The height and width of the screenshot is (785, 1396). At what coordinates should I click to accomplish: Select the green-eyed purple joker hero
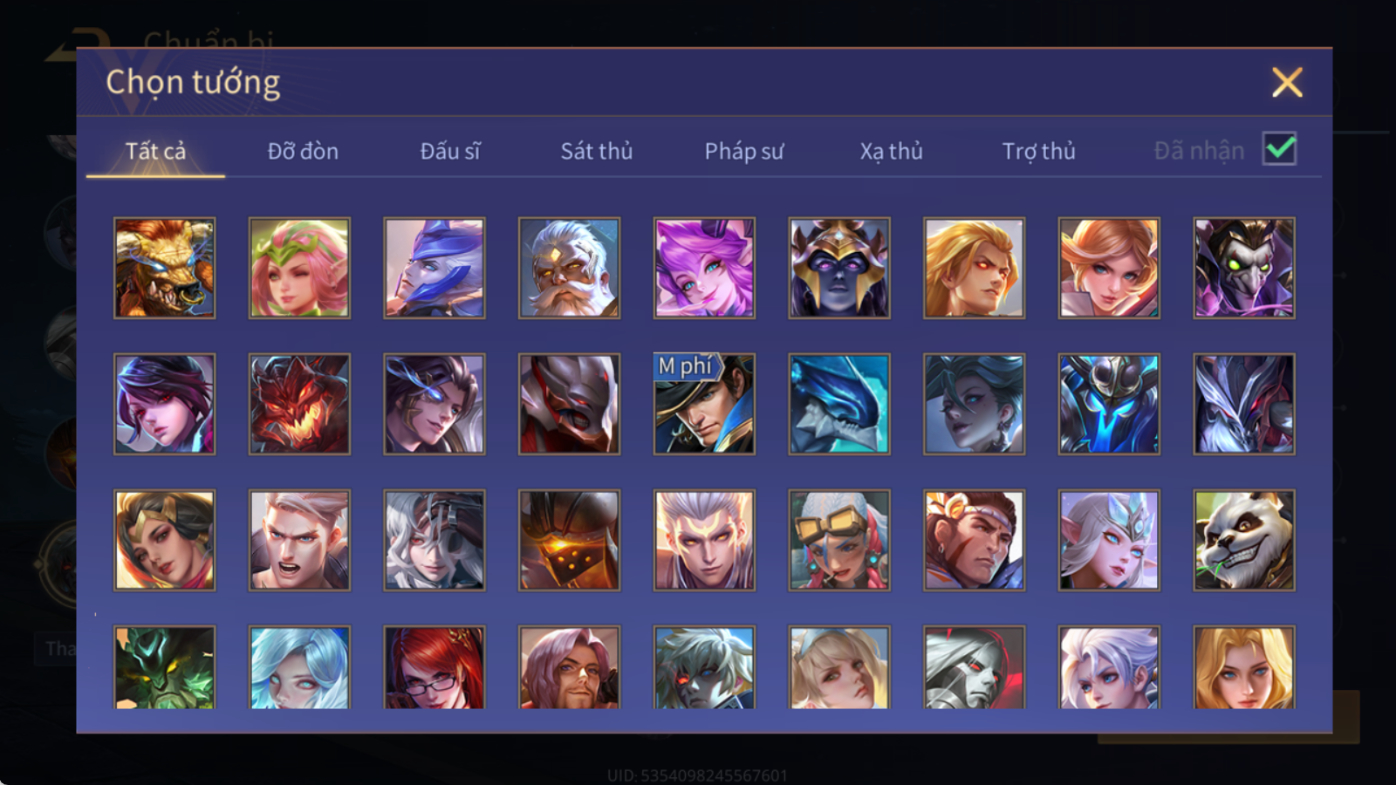1244,268
